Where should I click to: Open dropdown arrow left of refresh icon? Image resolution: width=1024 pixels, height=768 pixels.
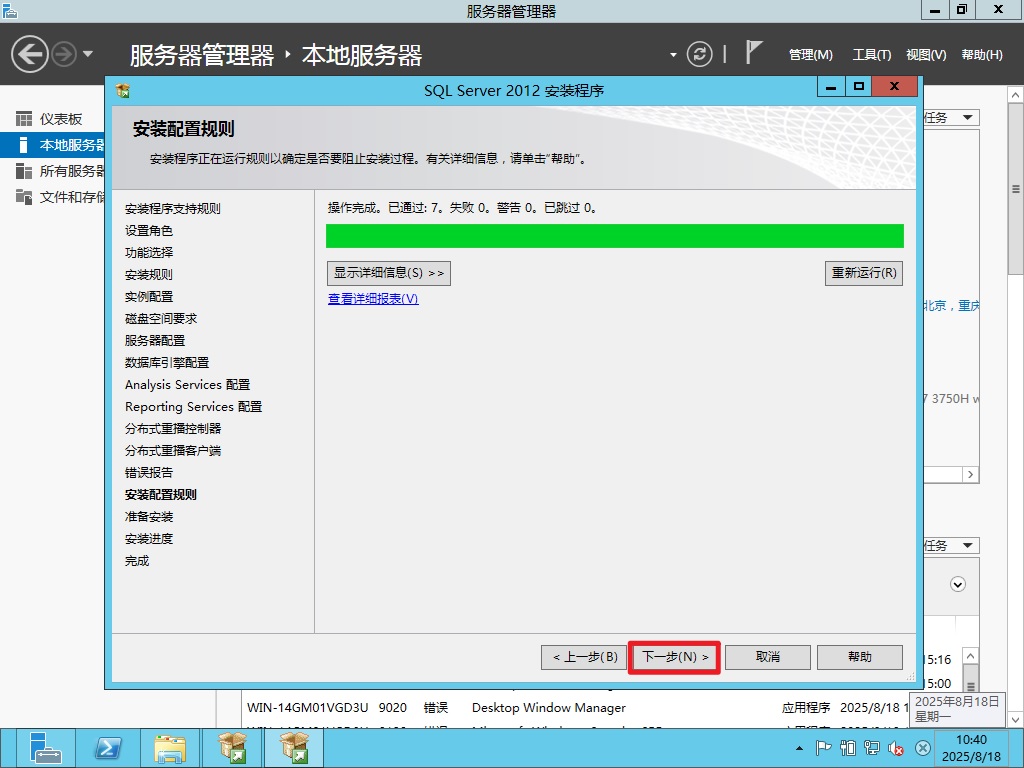click(x=673, y=55)
